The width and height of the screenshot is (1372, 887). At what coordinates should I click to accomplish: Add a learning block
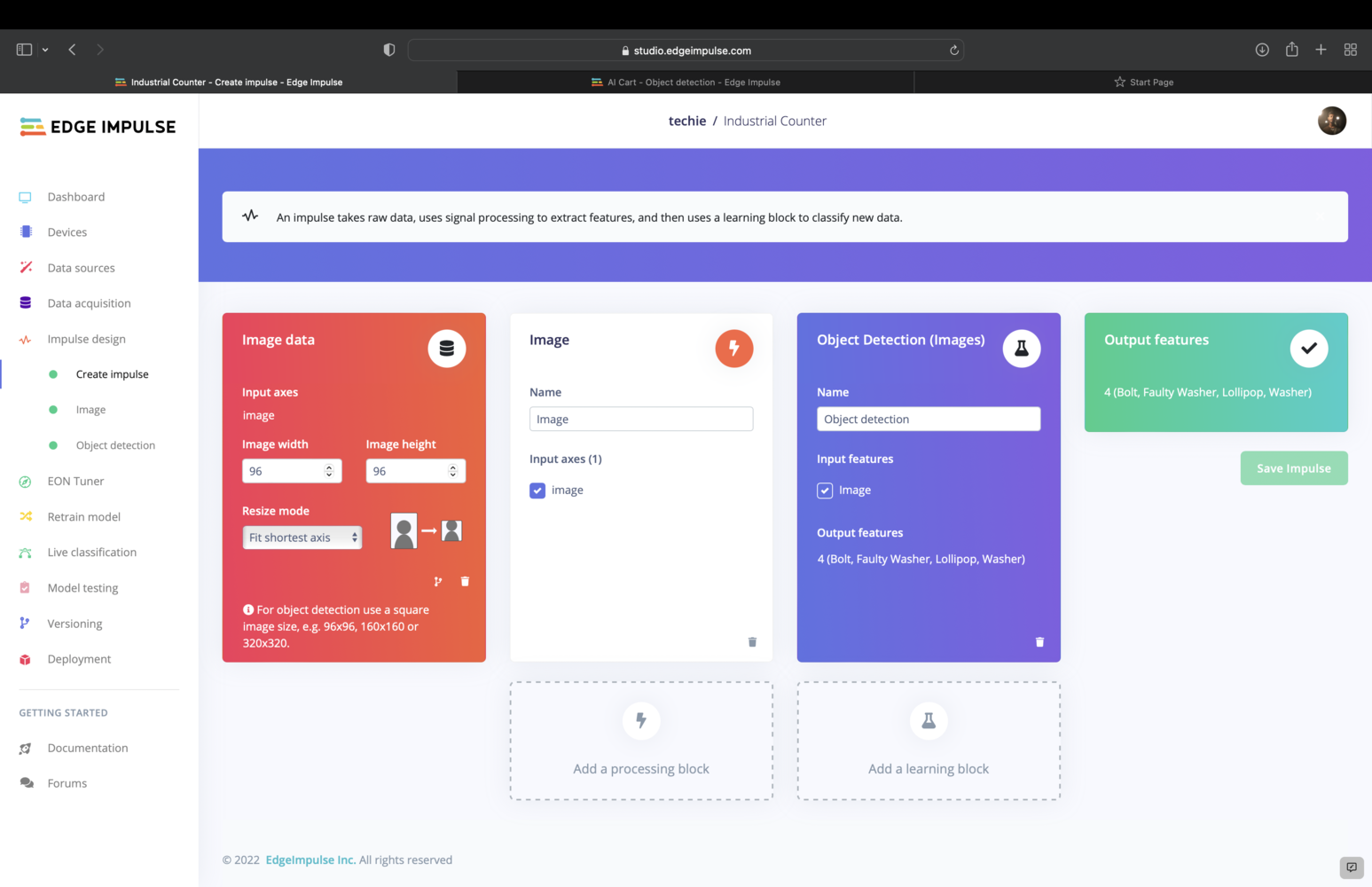929,741
